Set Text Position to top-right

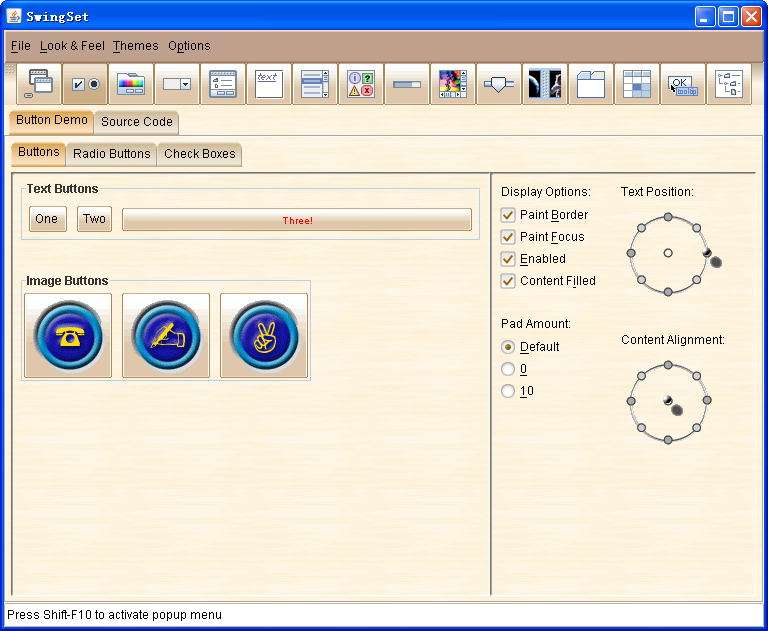pos(696,228)
